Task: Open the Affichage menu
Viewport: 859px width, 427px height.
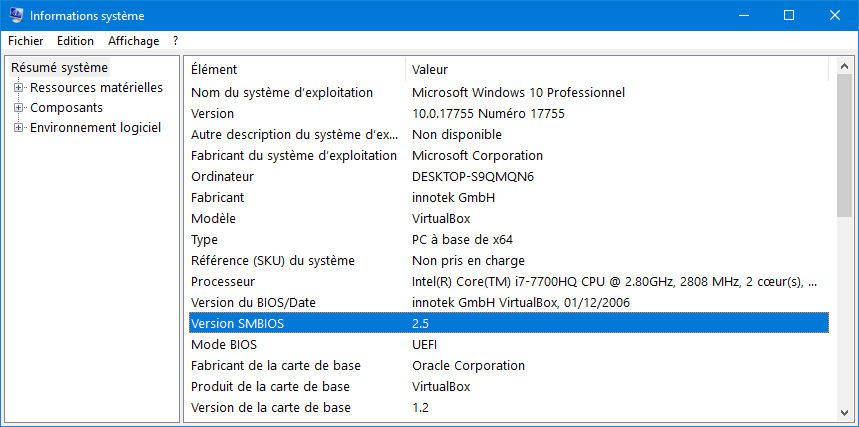Action: click(134, 41)
